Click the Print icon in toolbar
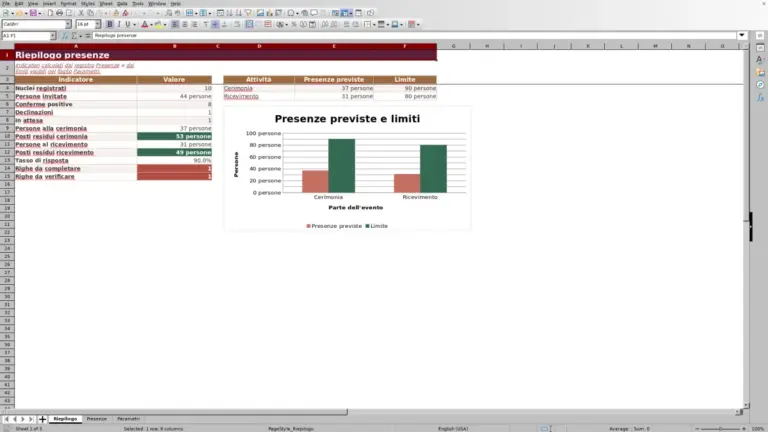Image resolution: width=768 pixels, height=432 pixels. tap(59, 13)
